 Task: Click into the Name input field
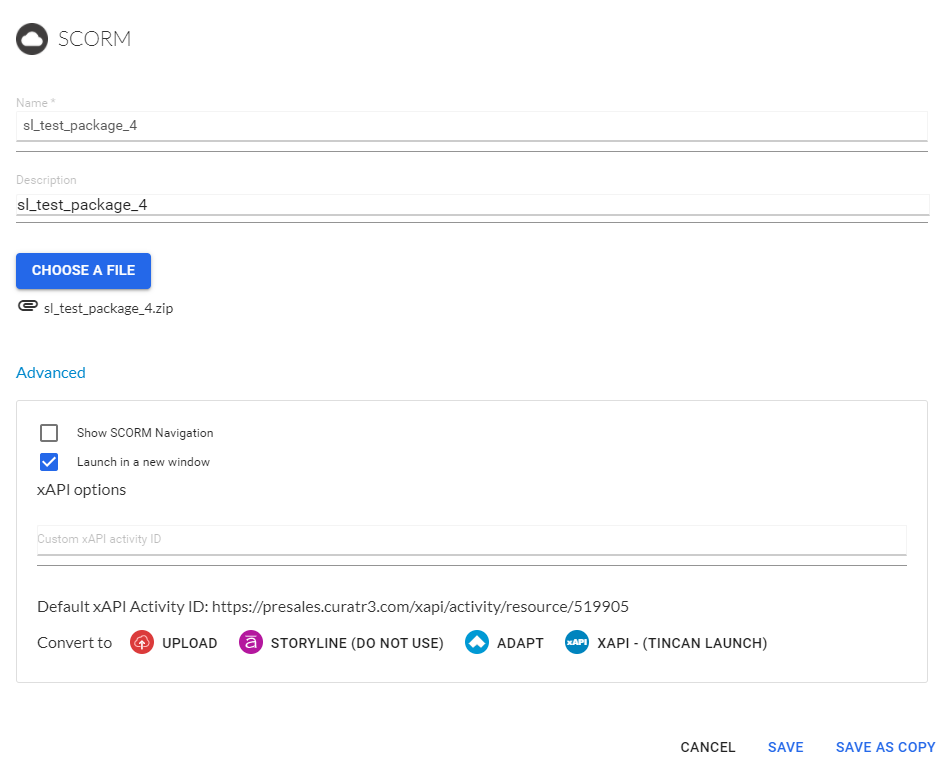click(472, 126)
